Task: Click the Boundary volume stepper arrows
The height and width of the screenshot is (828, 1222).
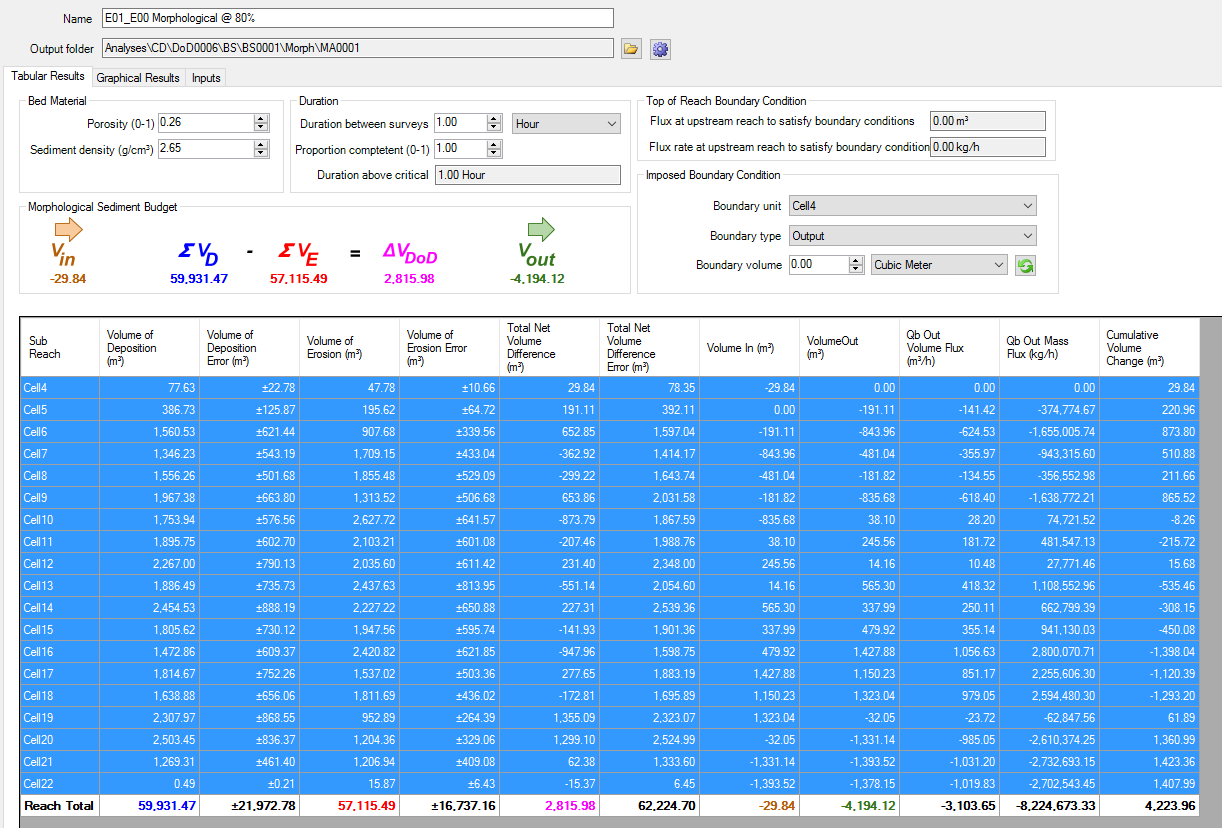Action: click(855, 265)
